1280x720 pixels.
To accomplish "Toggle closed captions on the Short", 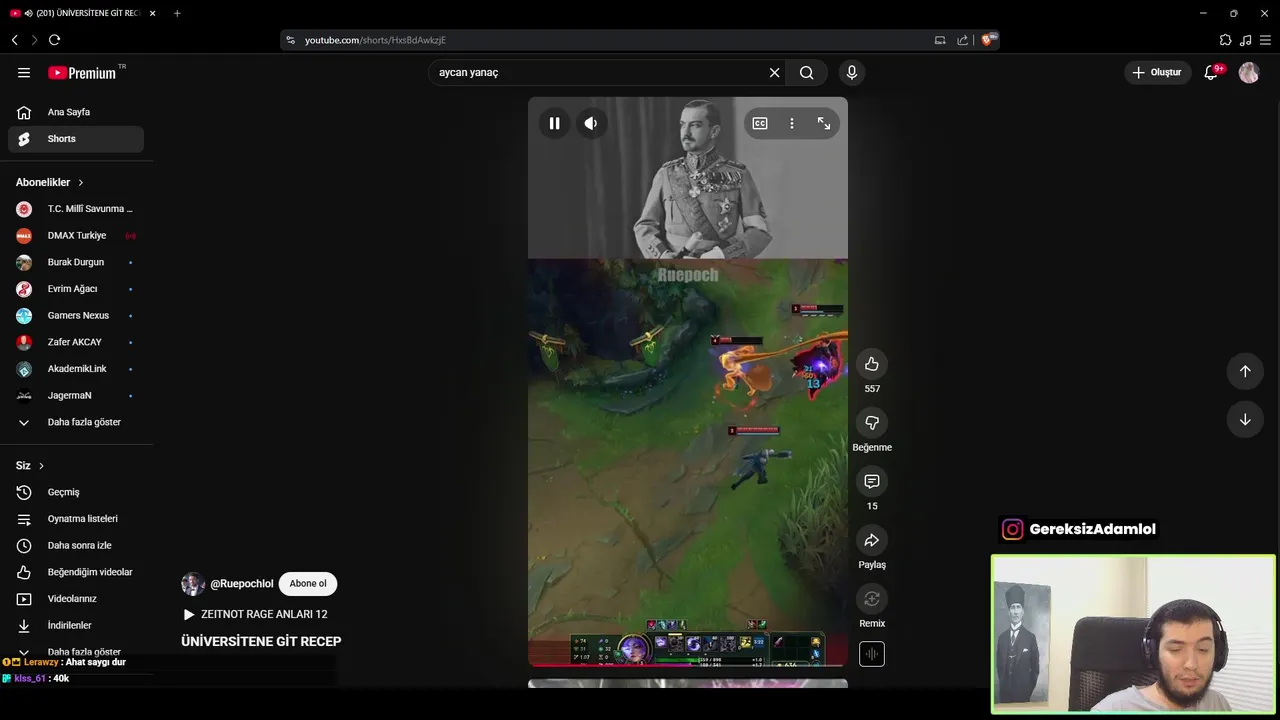I will pyautogui.click(x=760, y=123).
